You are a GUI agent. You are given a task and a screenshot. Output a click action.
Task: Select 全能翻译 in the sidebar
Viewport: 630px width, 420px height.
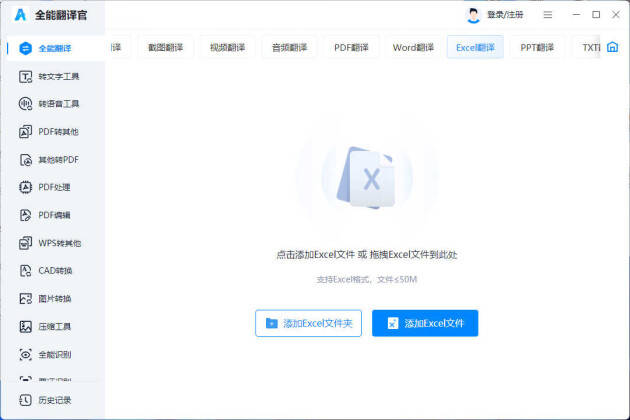tap(52, 48)
